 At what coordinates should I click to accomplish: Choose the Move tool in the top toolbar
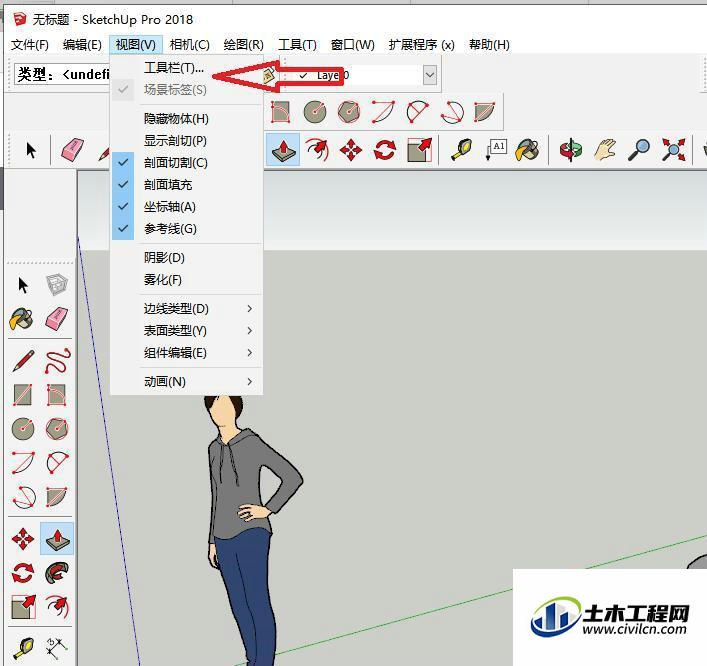[x=351, y=150]
